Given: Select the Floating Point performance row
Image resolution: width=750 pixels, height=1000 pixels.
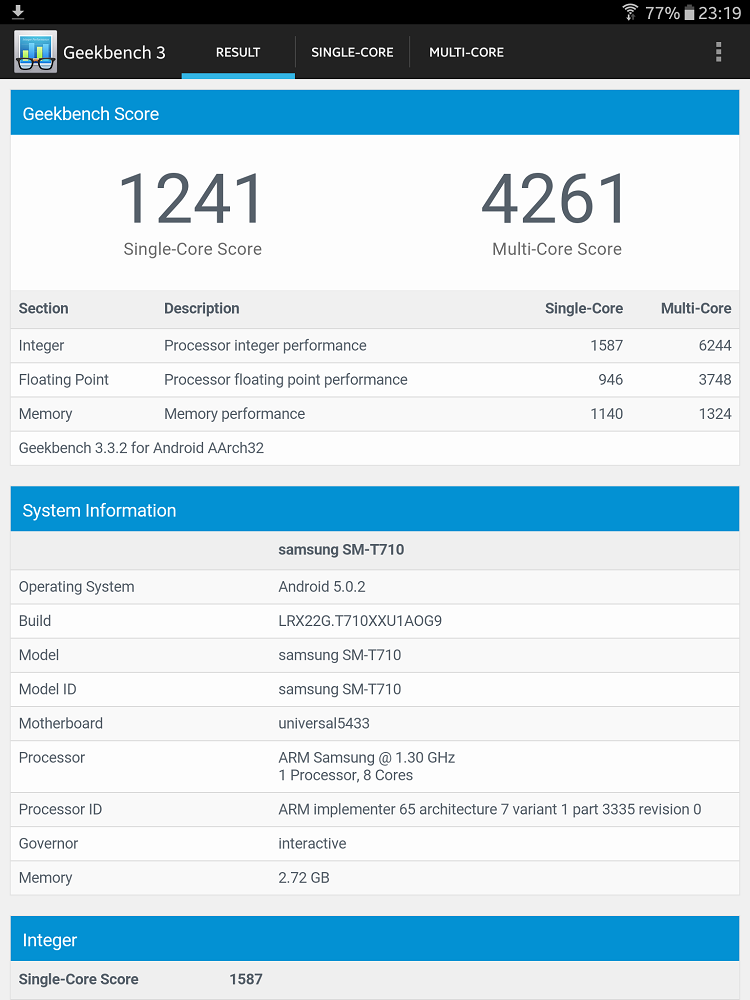Looking at the screenshot, I should [x=375, y=380].
